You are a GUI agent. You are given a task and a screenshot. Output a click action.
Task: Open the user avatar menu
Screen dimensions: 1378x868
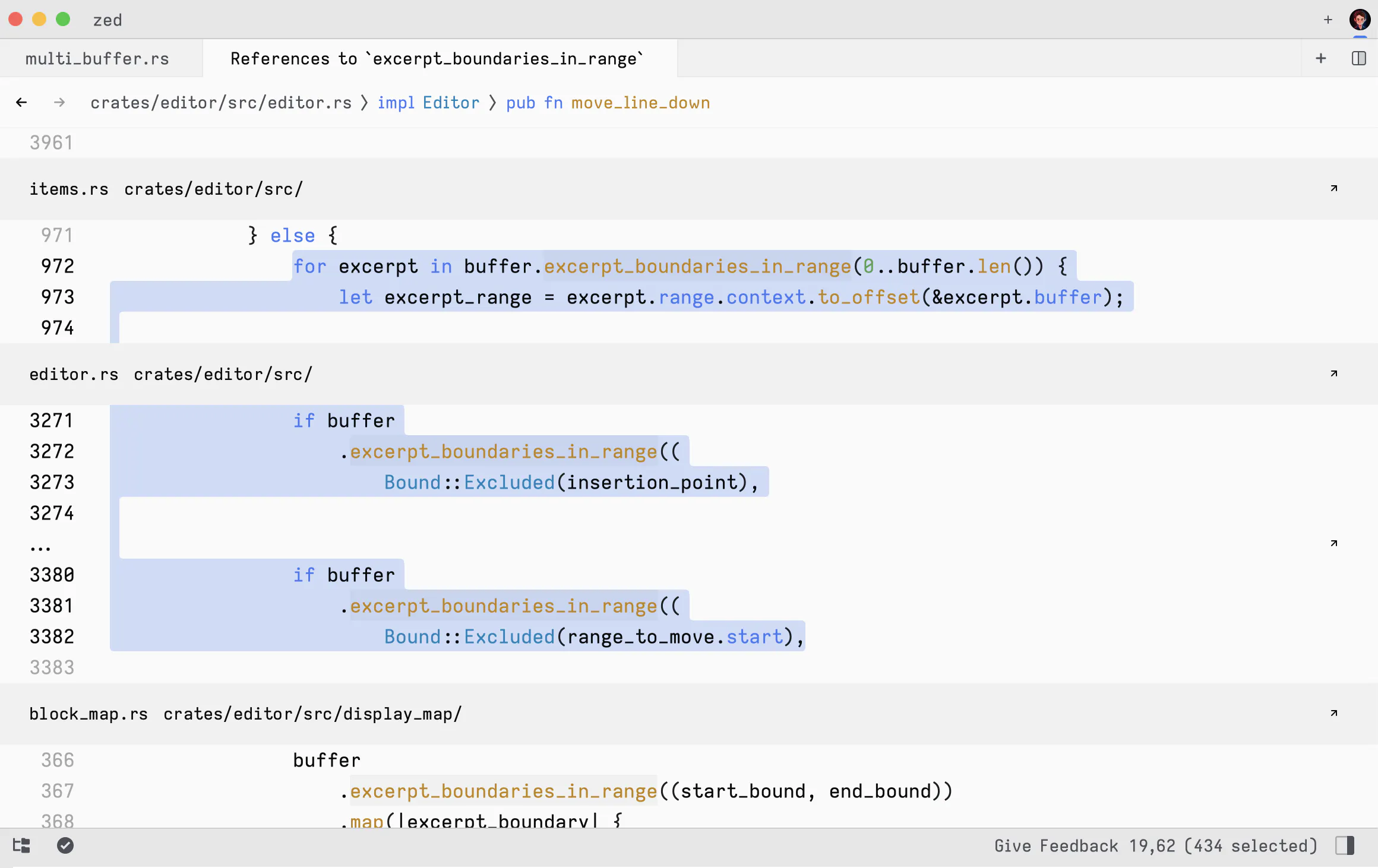click(1359, 20)
